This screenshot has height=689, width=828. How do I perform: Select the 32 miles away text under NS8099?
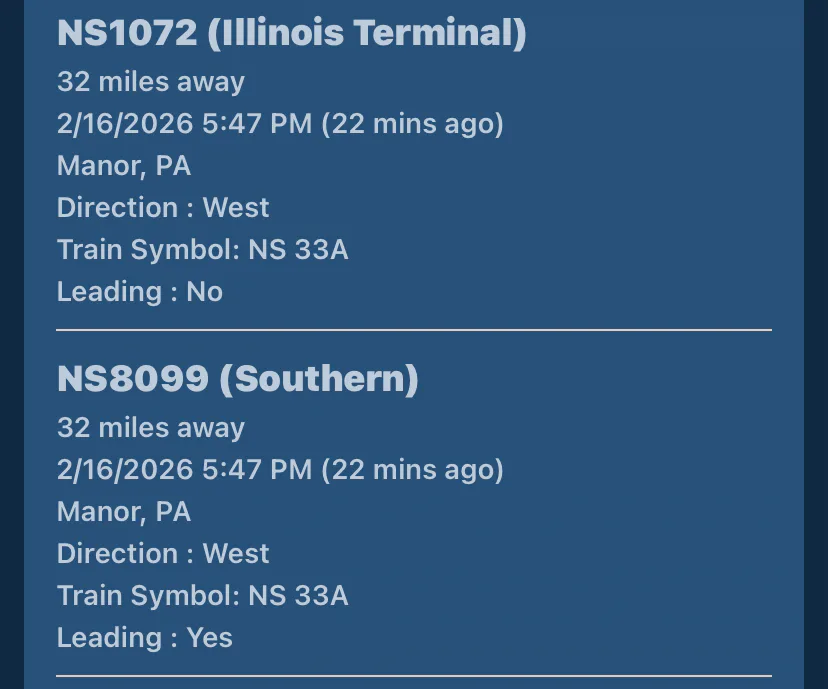click(x=151, y=428)
